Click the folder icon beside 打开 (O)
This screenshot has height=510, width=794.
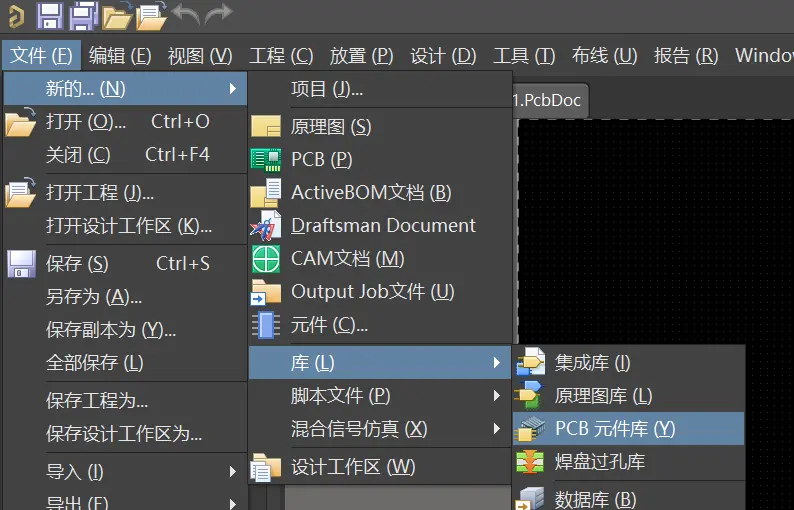pos(20,122)
